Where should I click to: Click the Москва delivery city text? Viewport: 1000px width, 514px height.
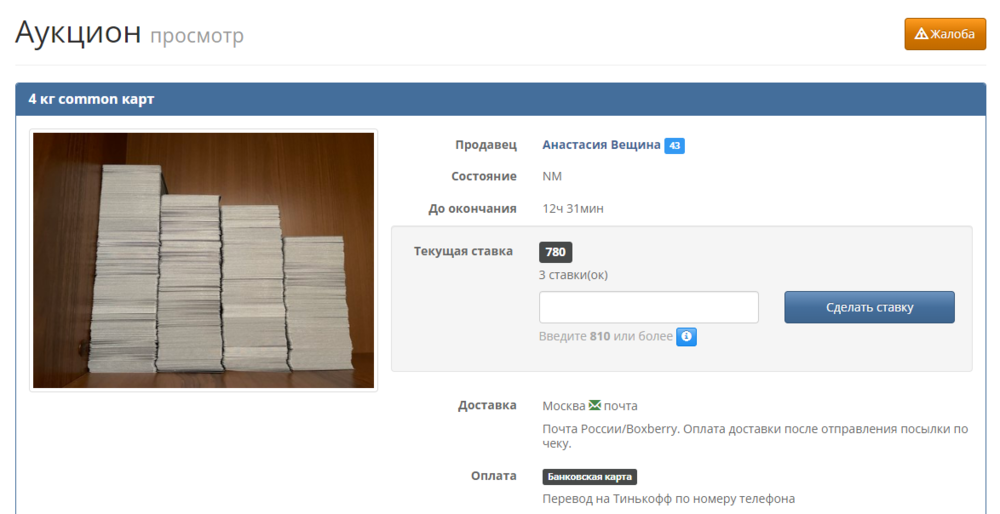click(x=563, y=406)
